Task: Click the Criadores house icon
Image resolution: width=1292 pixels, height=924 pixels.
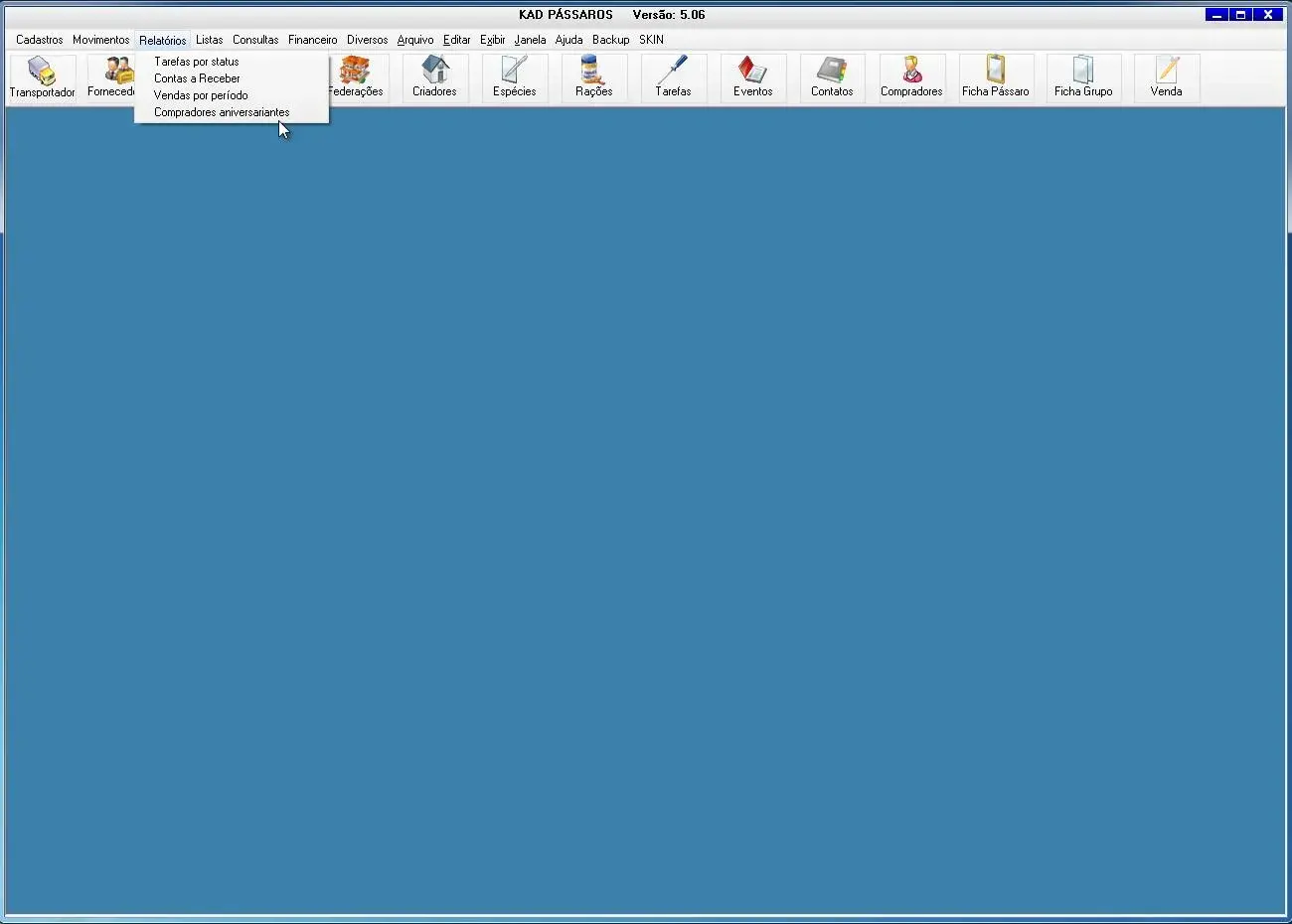Action: coord(434,77)
